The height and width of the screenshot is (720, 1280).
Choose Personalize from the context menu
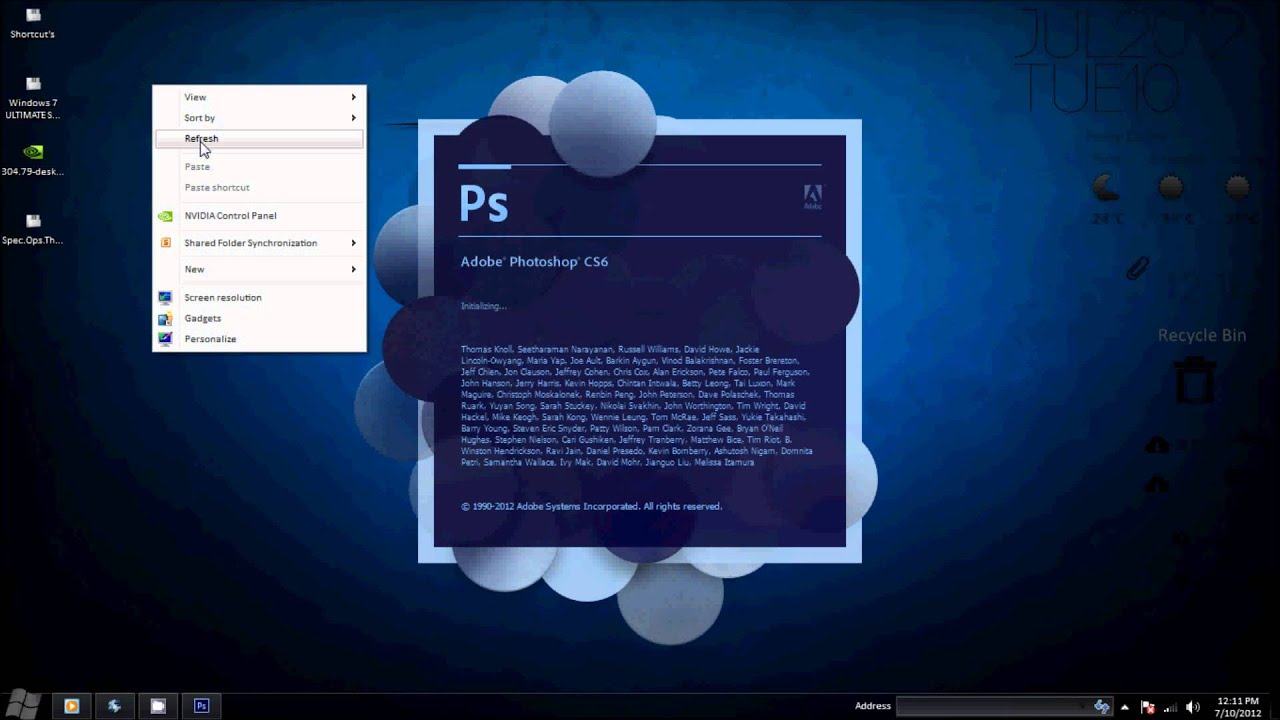pos(259,339)
